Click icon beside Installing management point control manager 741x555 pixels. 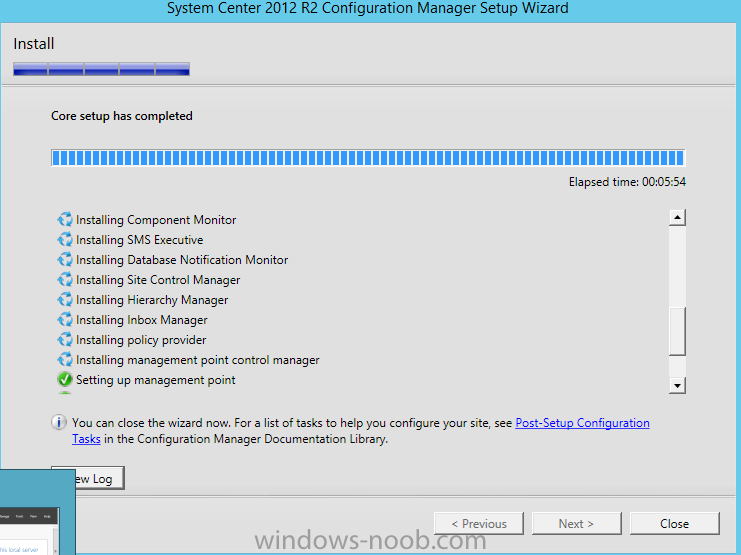65,359
